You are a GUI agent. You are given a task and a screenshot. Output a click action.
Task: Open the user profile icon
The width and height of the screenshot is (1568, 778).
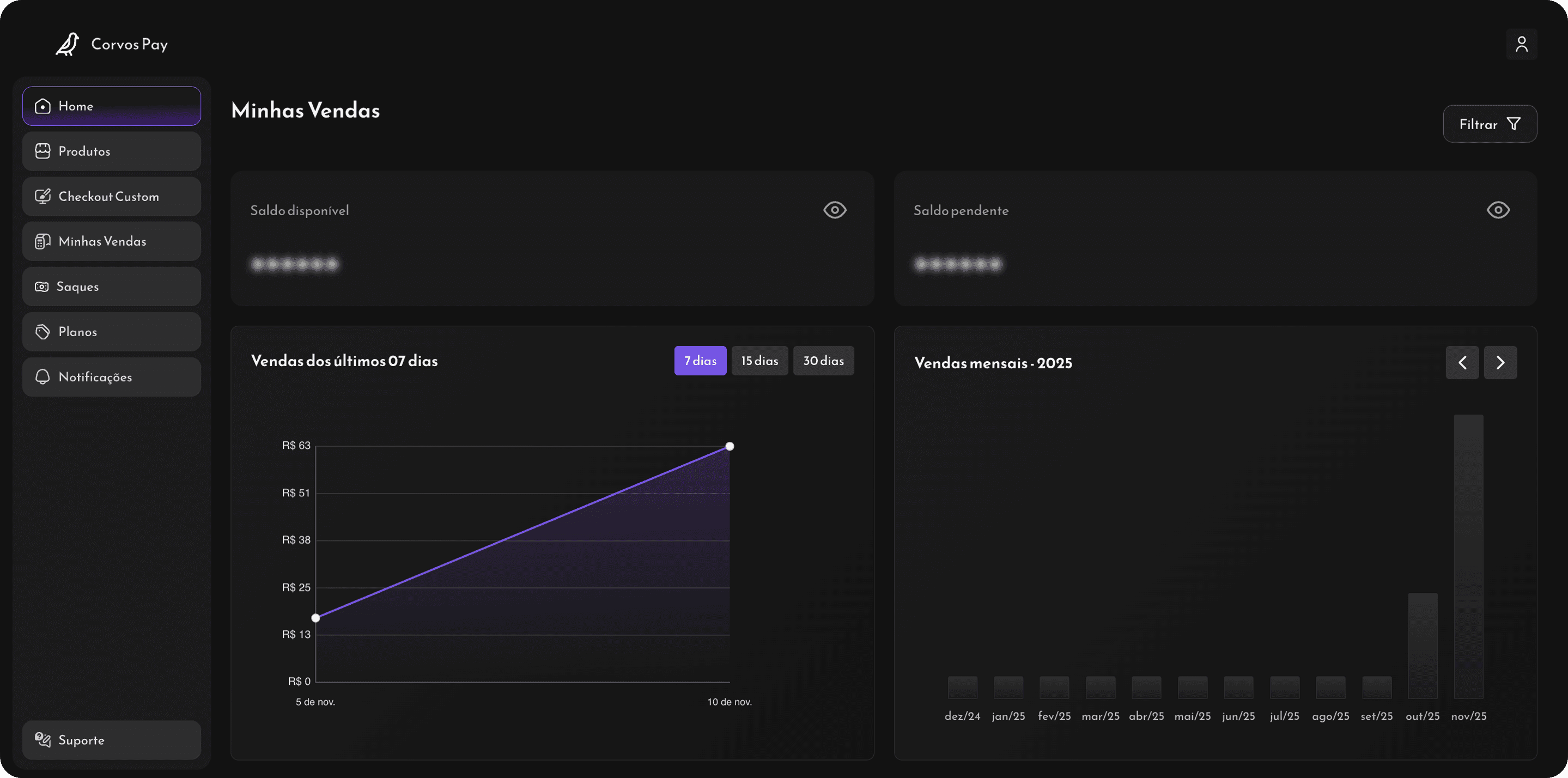1521,44
